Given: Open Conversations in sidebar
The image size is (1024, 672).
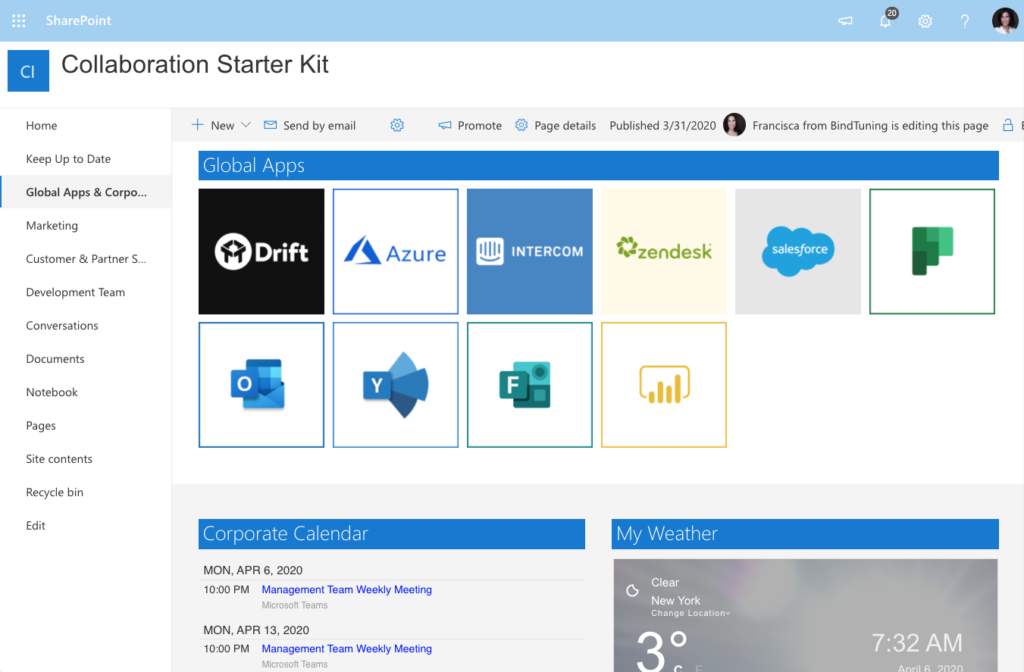Looking at the screenshot, I should pos(62,325).
